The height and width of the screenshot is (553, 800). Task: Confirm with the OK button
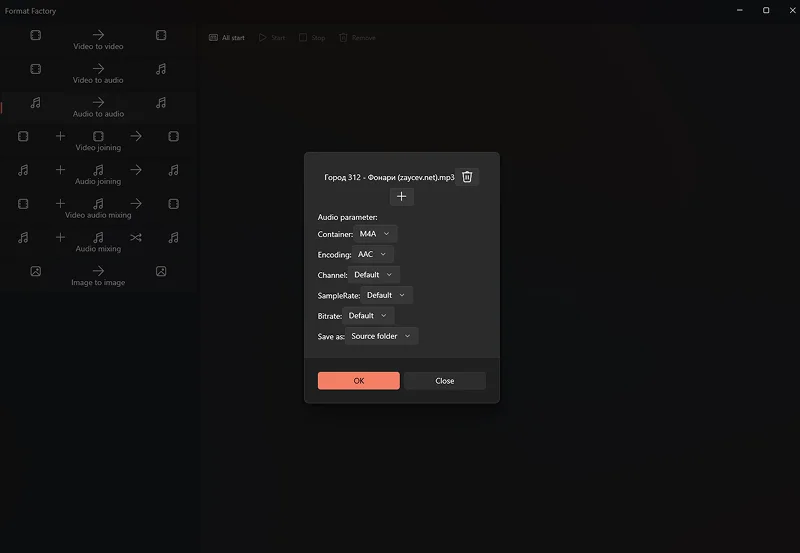coord(359,381)
